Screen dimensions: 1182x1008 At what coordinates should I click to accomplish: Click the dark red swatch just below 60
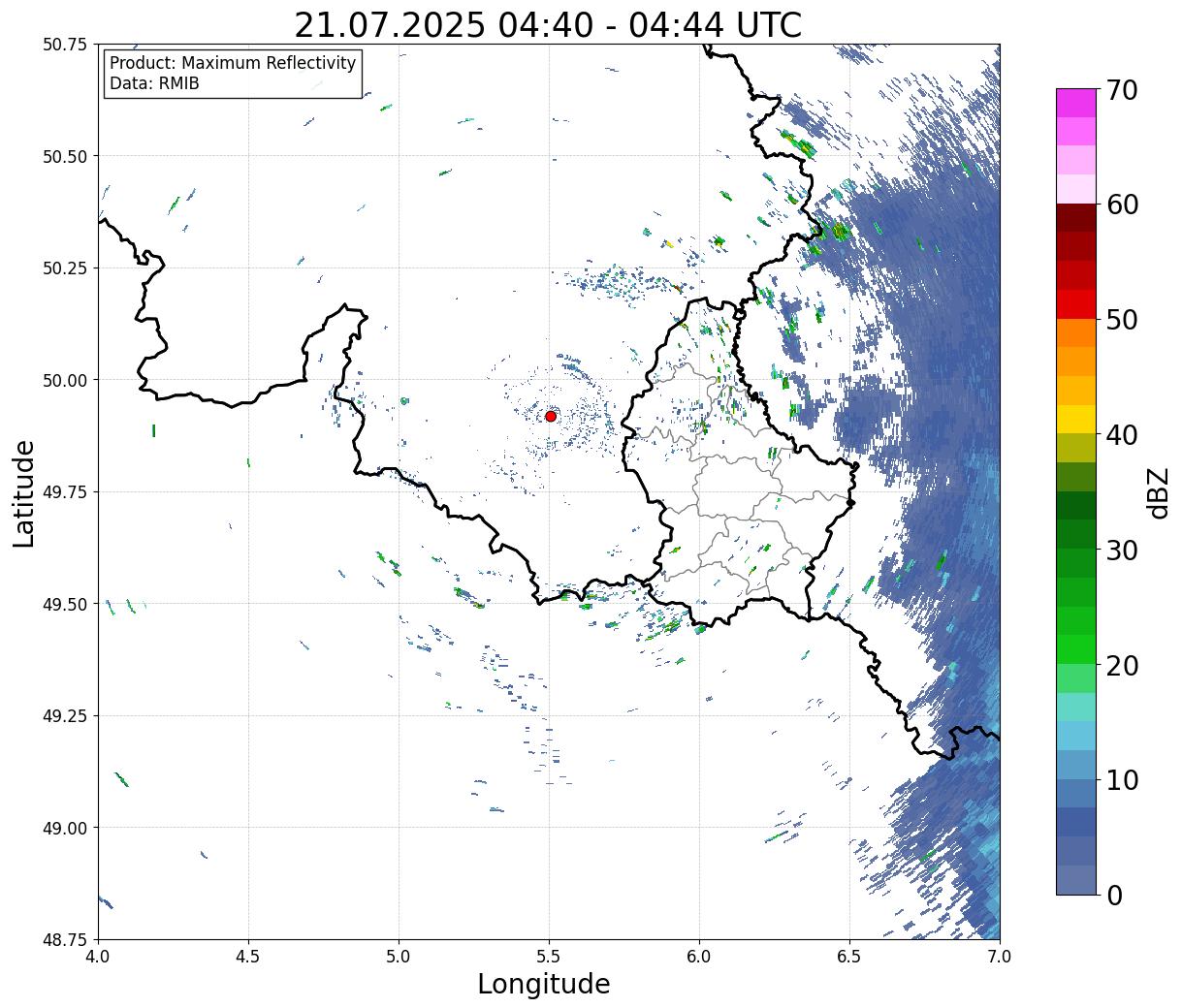pyautogui.click(x=1076, y=218)
